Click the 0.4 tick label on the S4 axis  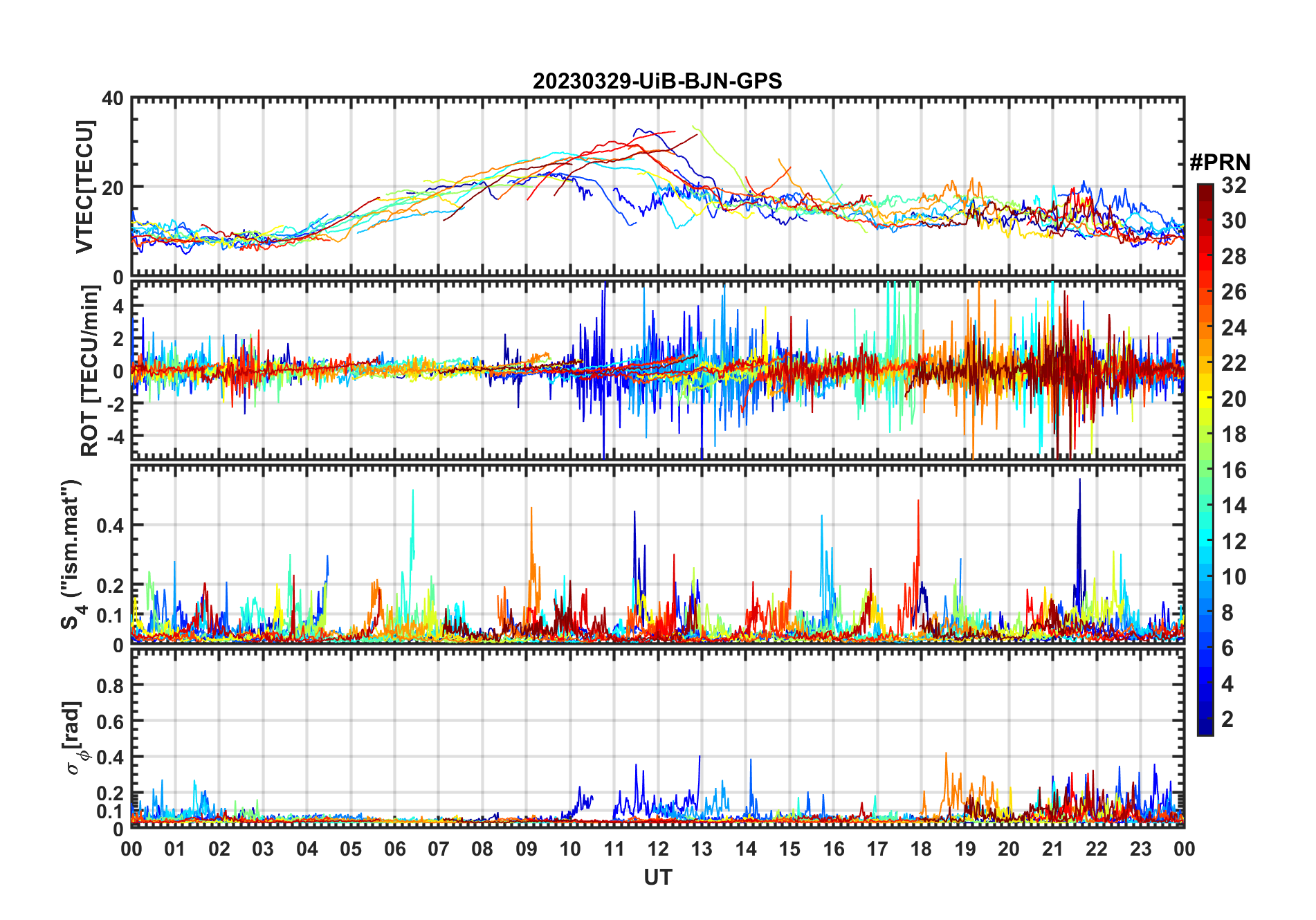110,526
